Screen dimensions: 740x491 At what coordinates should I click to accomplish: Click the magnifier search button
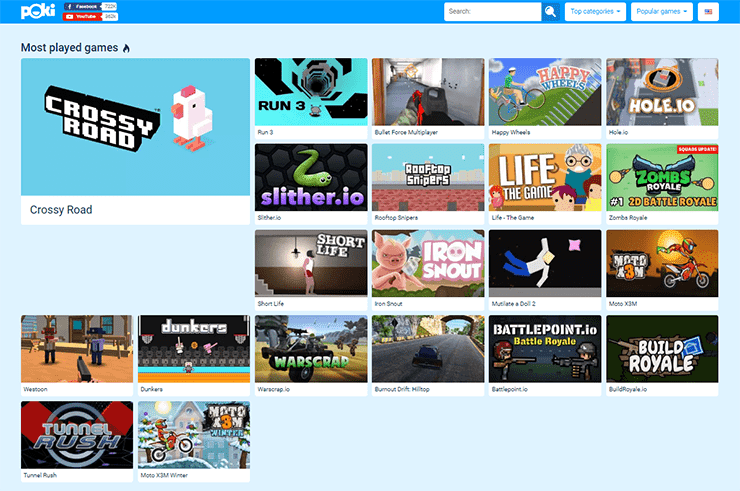coord(550,11)
